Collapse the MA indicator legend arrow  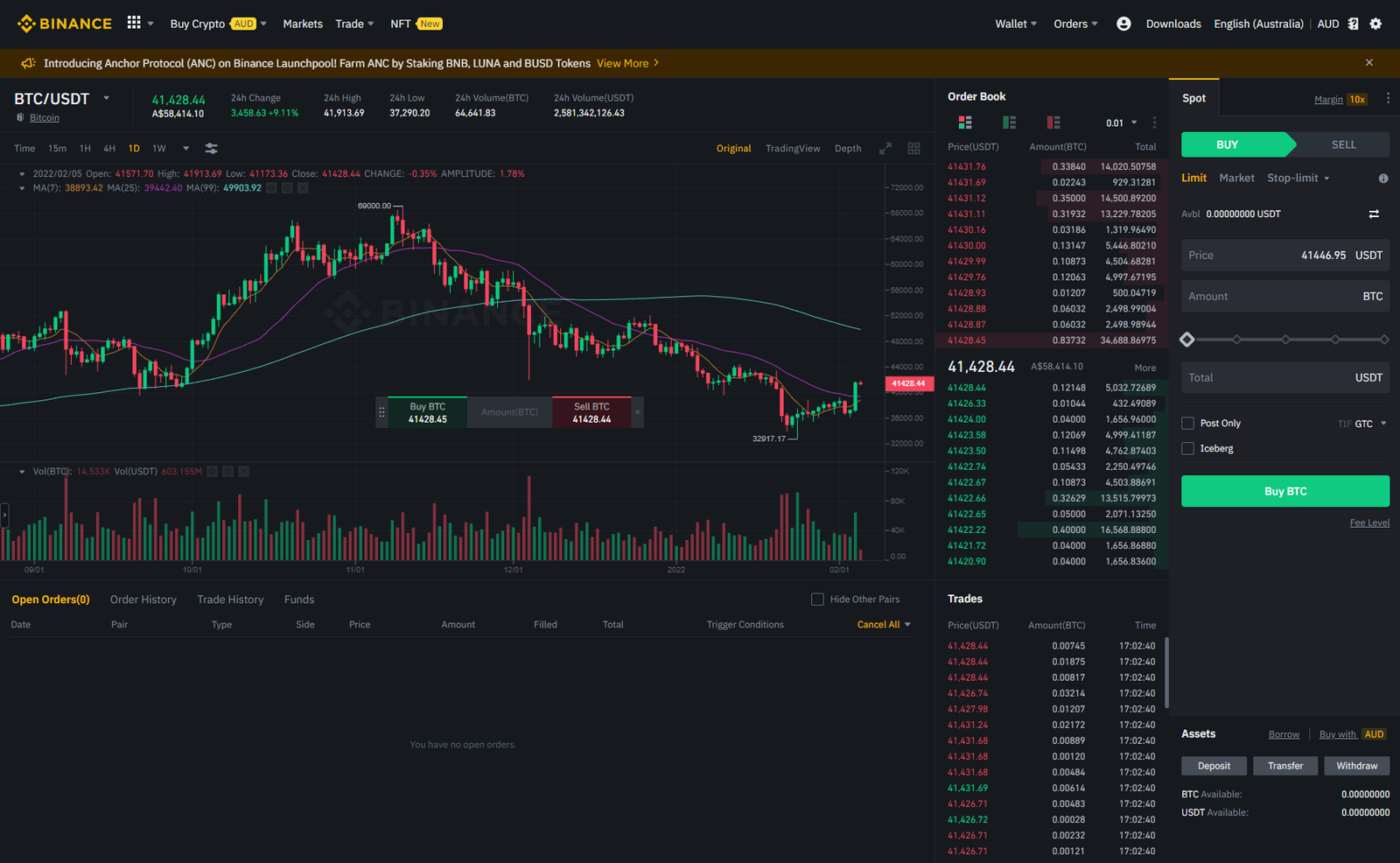pyautogui.click(x=22, y=188)
